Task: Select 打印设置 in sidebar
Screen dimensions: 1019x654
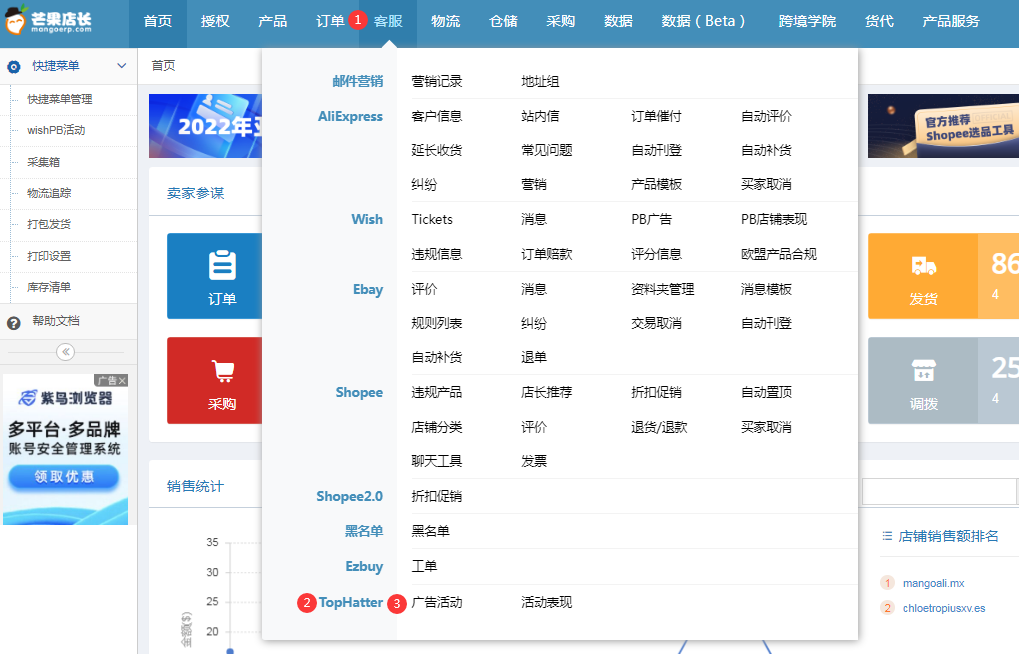Action: pos(49,256)
